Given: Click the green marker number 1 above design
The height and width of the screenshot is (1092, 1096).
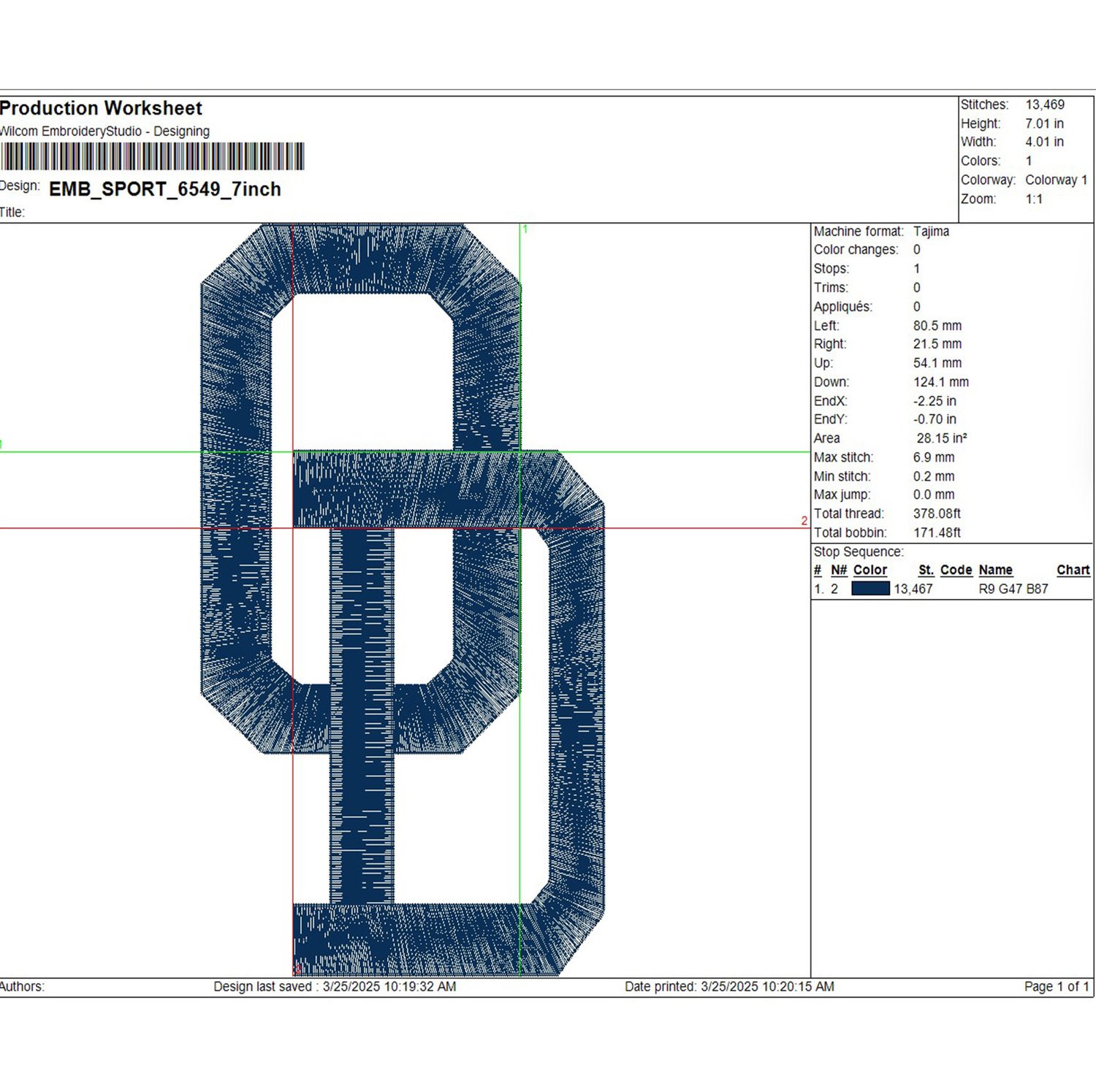Looking at the screenshot, I should [525, 229].
